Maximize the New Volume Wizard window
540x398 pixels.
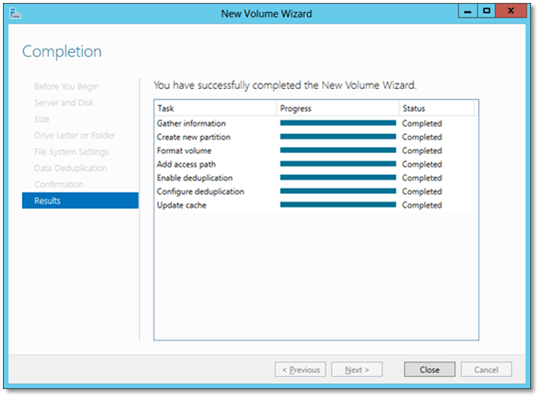pos(486,11)
